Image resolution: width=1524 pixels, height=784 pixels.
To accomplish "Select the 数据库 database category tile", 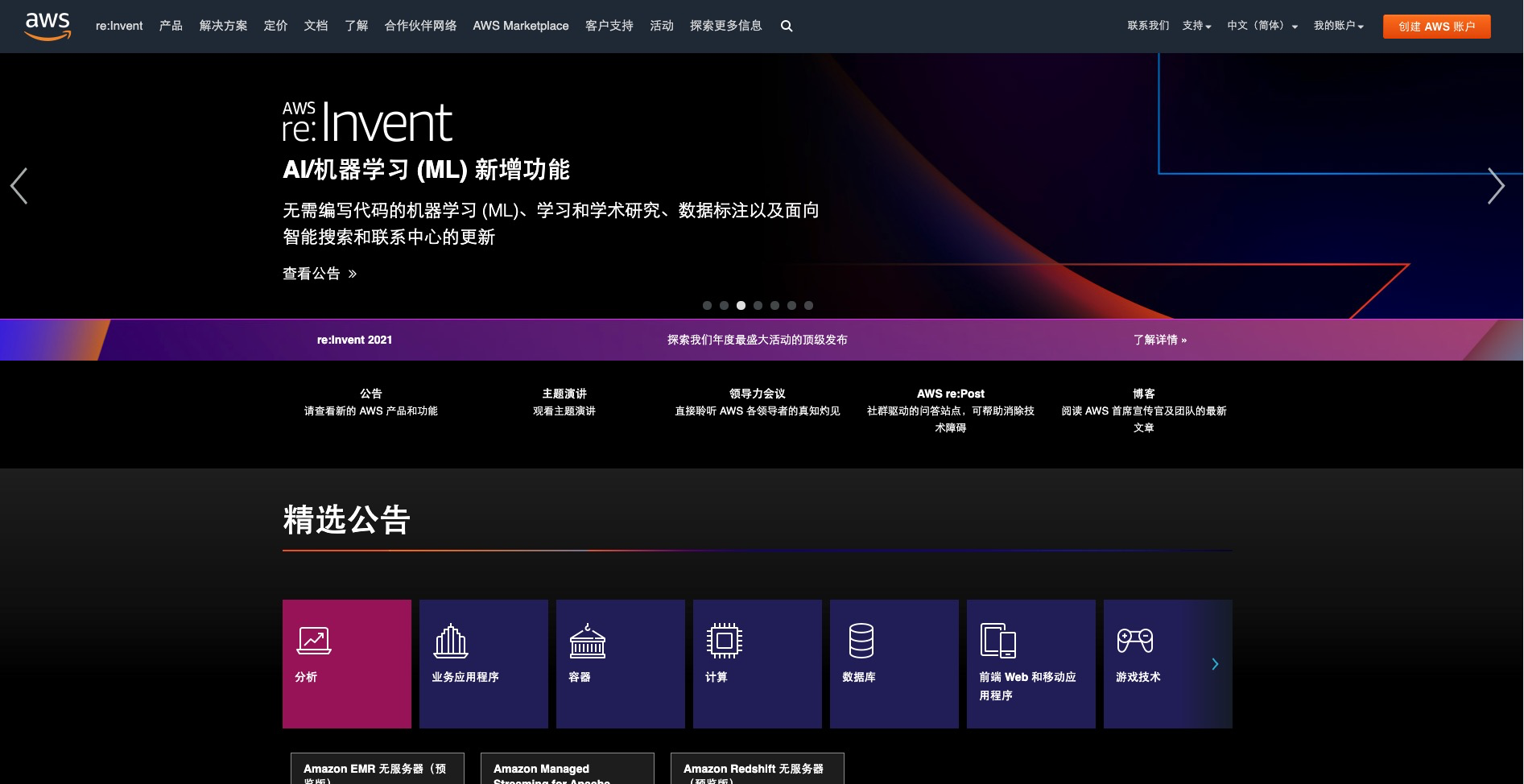I will tap(894, 664).
